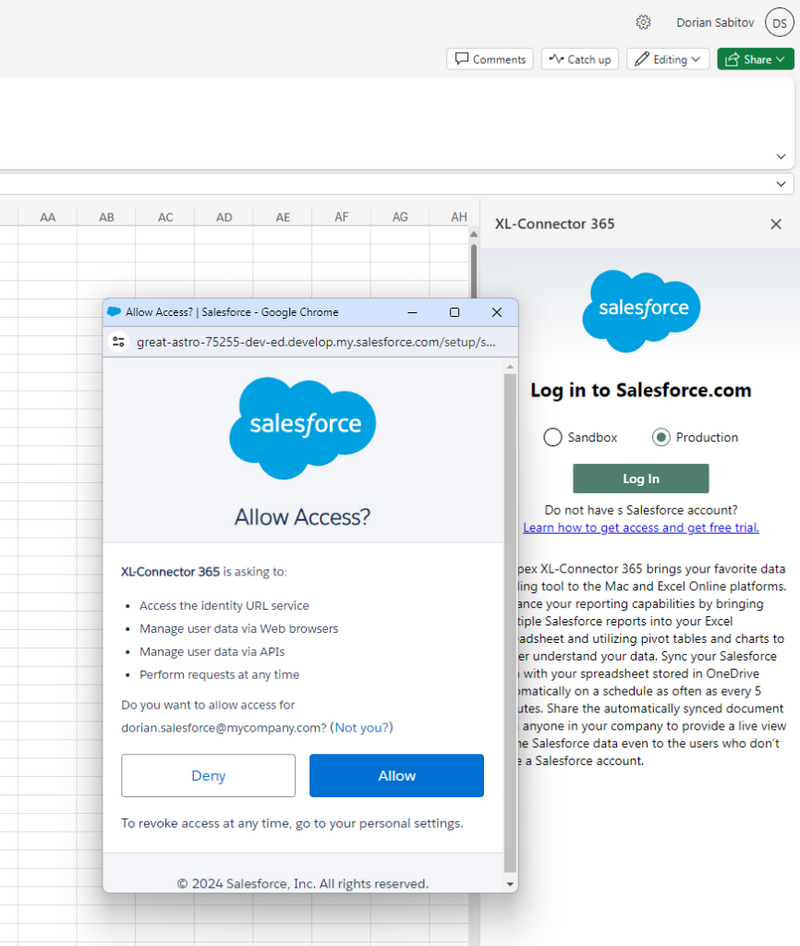Select column AB header
The height and width of the screenshot is (946, 800).
106,217
